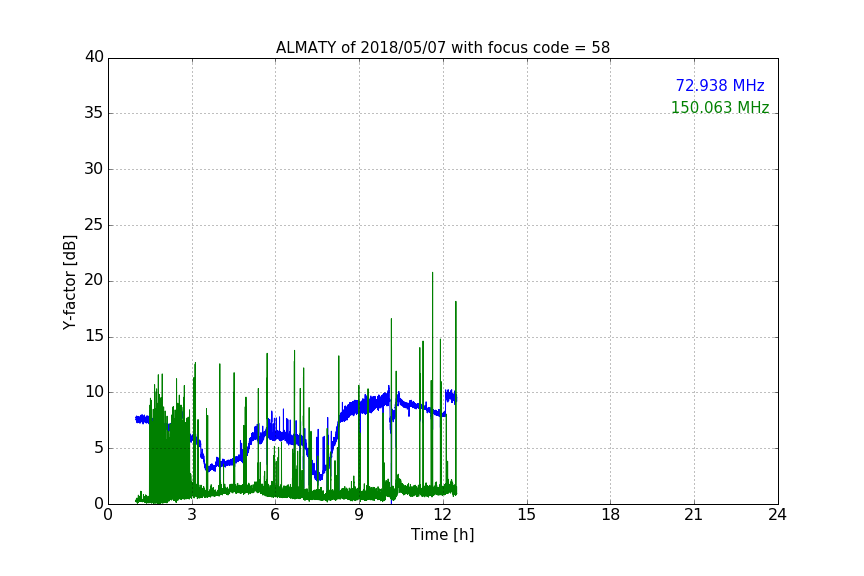Click the dense green burst between hours 1 and 3
864x576 pixels.
pos(170,441)
